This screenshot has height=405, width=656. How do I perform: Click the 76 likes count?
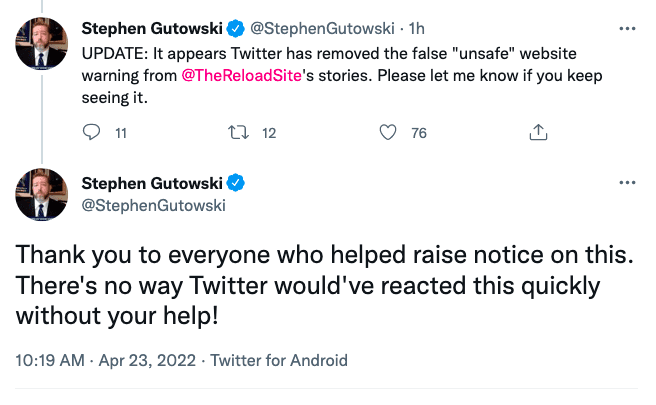click(419, 132)
